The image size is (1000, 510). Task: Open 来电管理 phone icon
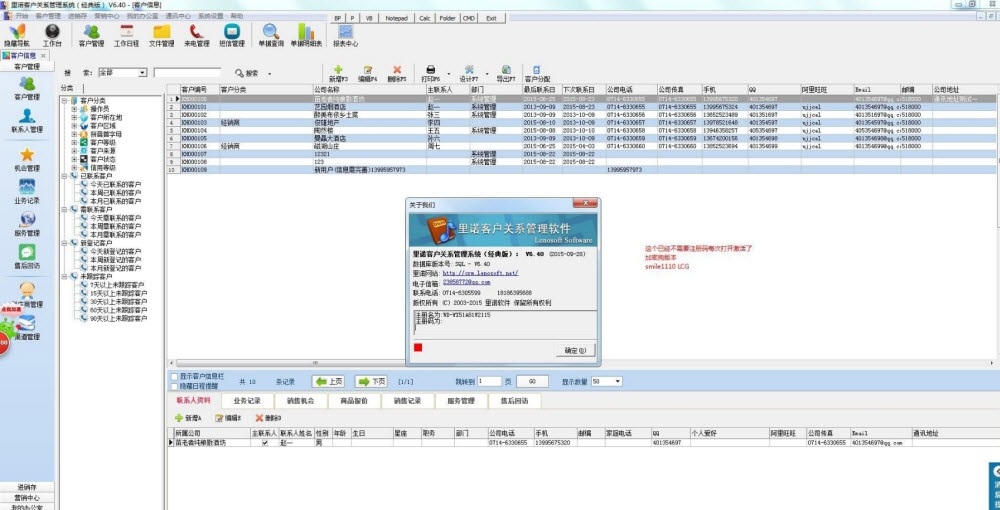click(x=196, y=36)
